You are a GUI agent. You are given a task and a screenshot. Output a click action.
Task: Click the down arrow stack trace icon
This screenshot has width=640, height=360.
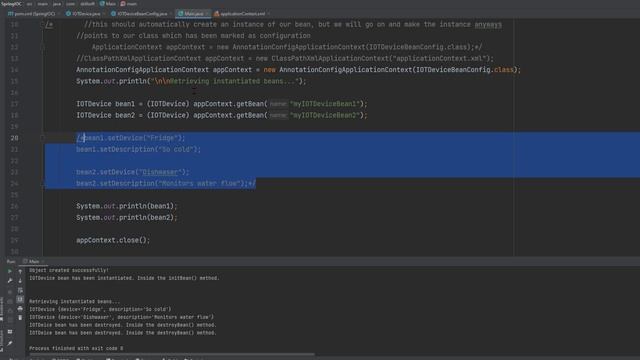pyautogui.click(x=20, y=280)
